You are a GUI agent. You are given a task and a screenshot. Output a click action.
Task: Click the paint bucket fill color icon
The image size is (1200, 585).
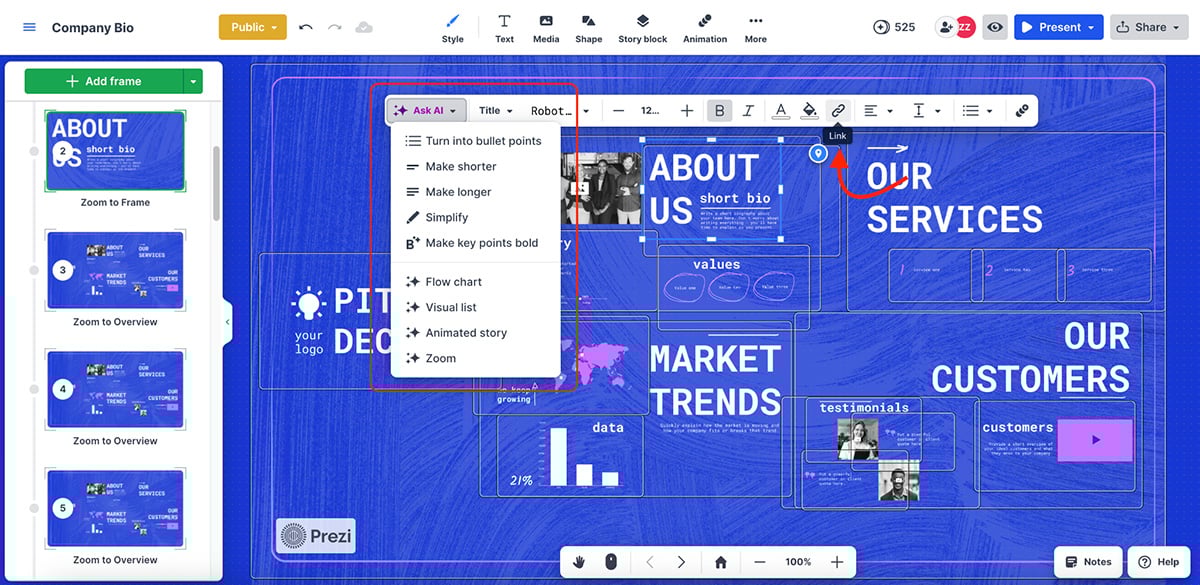tap(810, 111)
